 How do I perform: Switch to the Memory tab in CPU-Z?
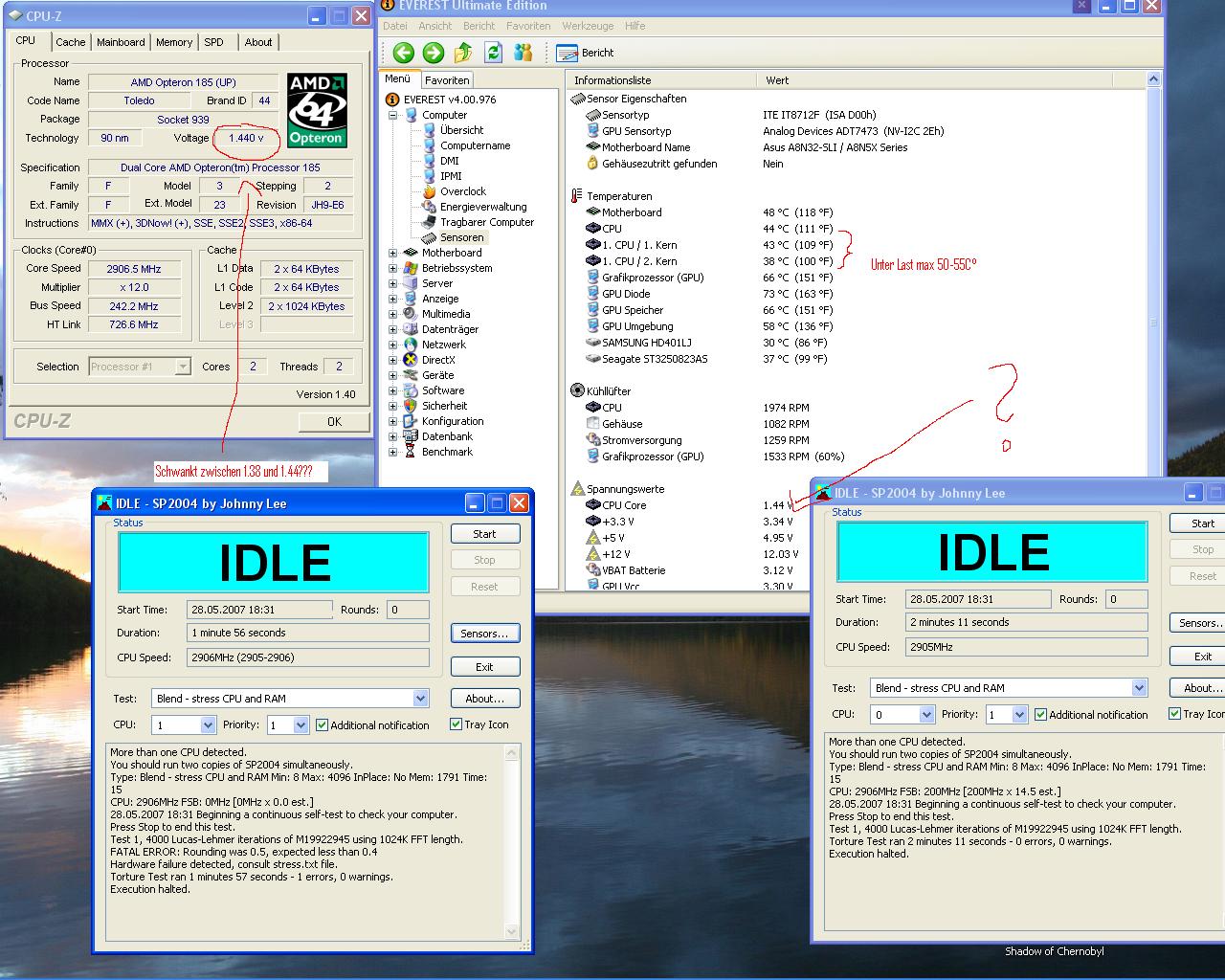(174, 42)
